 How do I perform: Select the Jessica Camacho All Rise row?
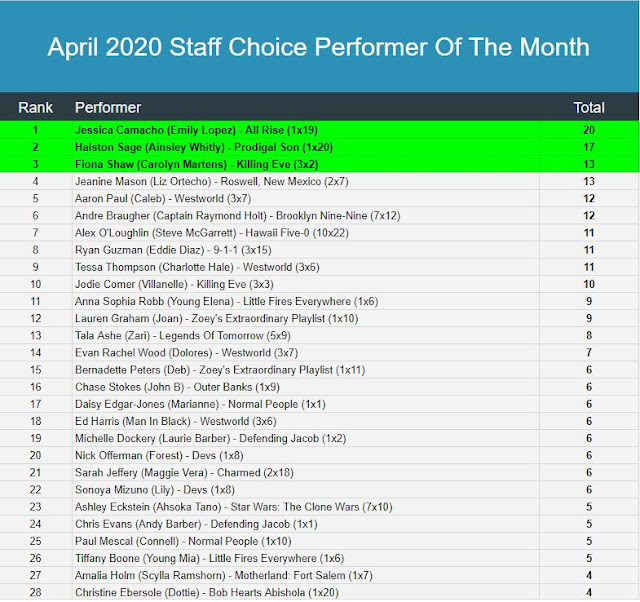coord(320,130)
